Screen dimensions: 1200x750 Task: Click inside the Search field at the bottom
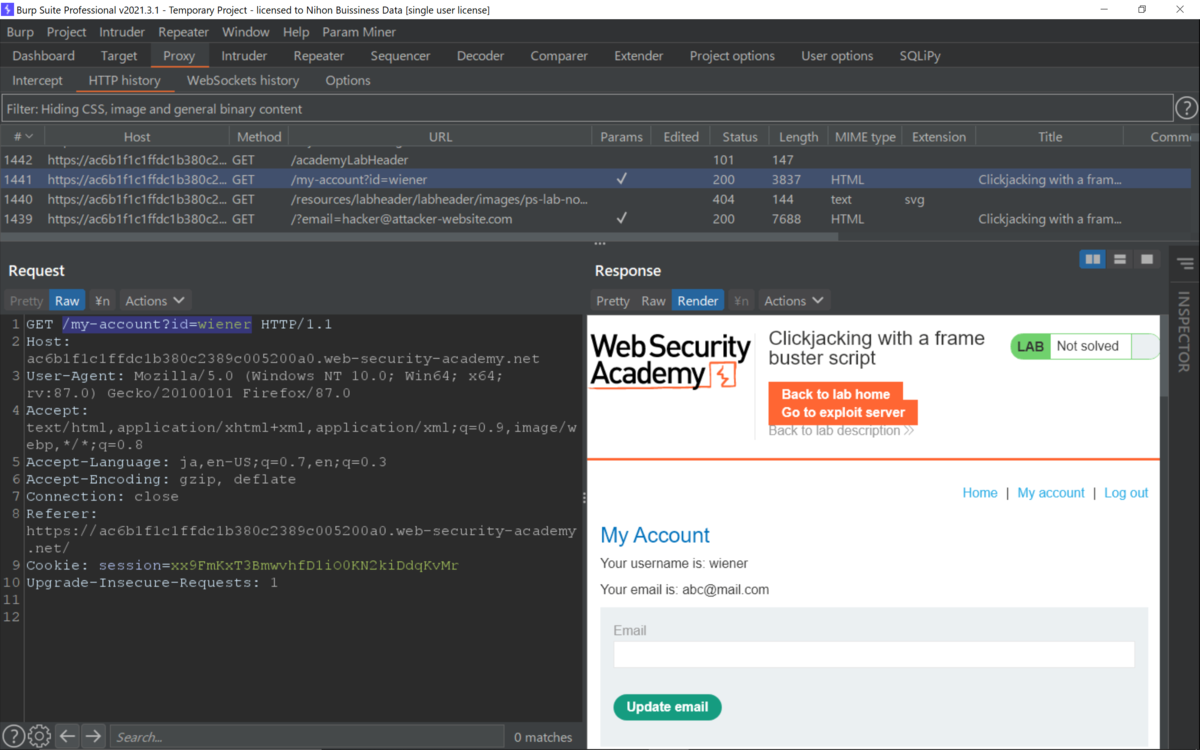tap(300, 736)
